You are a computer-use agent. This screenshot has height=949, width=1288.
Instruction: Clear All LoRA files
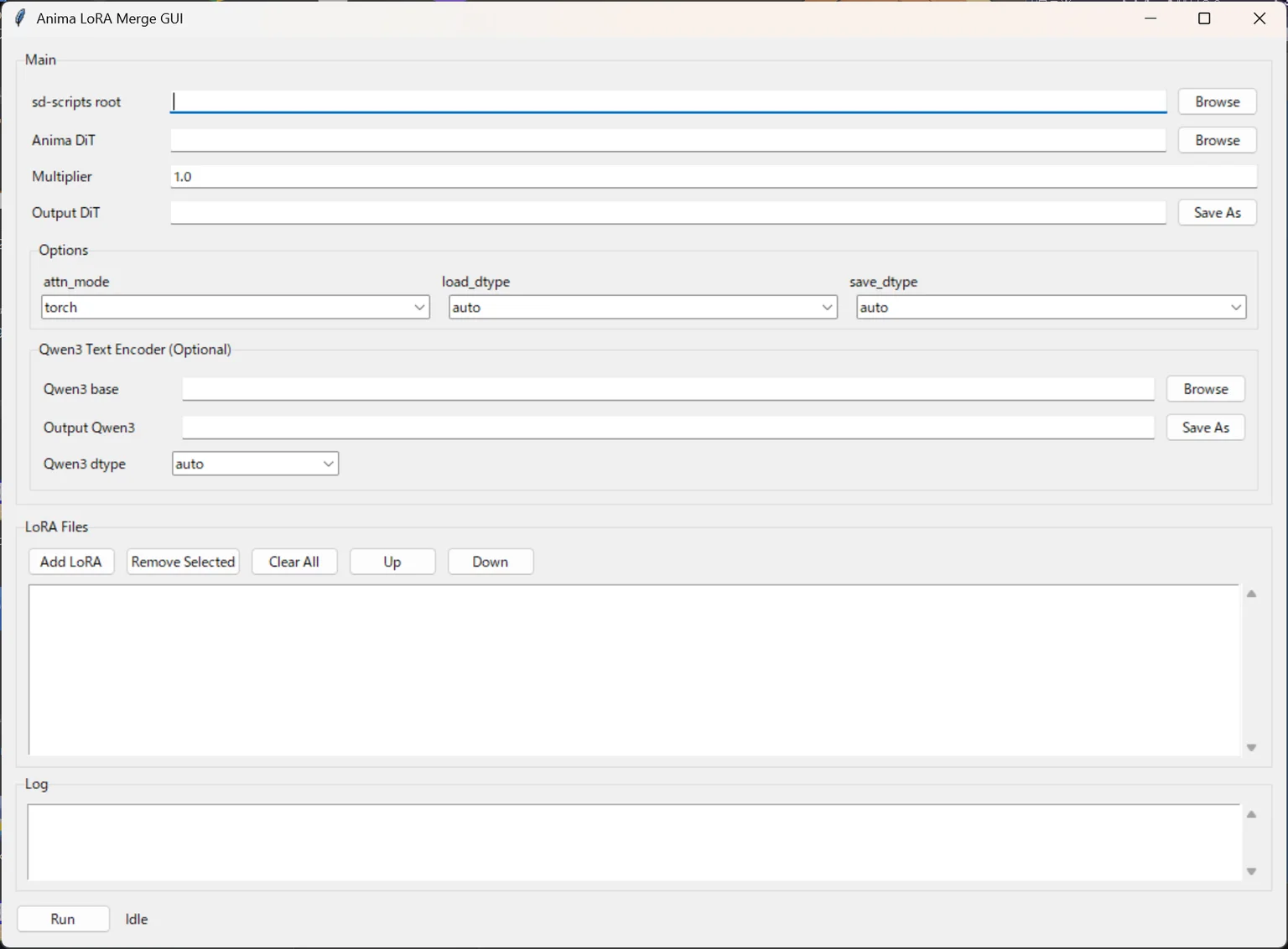coord(294,562)
